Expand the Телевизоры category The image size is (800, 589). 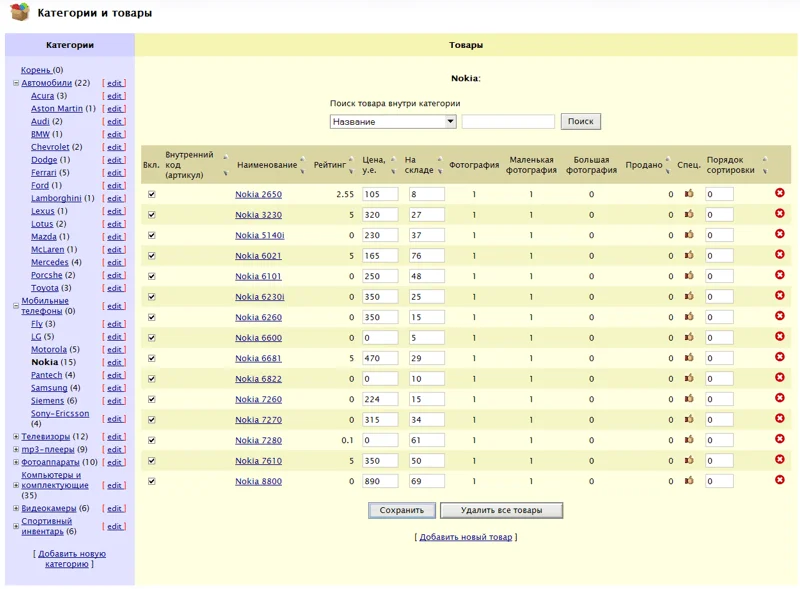click(16, 437)
